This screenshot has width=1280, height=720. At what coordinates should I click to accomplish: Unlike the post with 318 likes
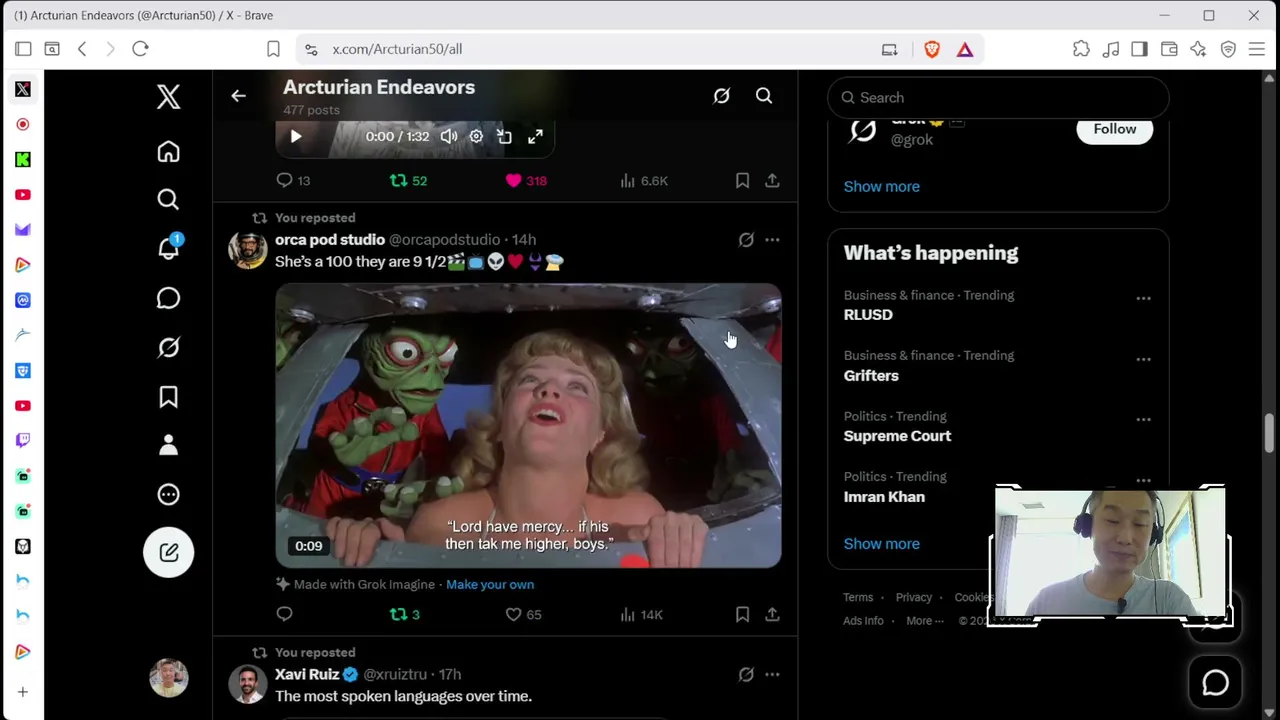526,181
